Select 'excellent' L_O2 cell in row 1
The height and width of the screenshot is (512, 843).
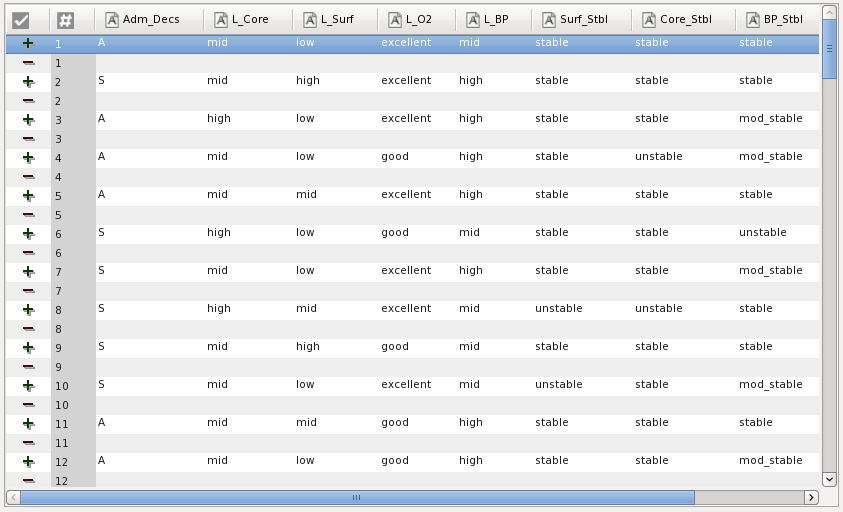pos(406,42)
